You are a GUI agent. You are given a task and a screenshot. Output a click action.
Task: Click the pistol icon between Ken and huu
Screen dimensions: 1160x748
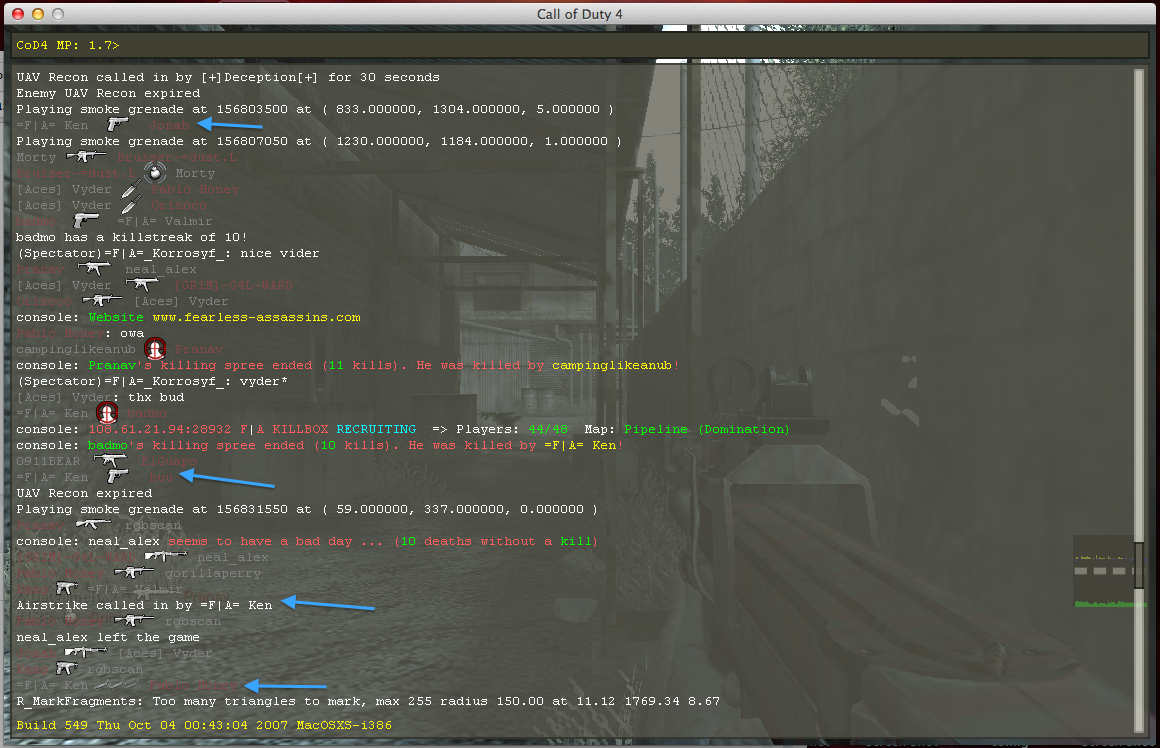(117, 476)
